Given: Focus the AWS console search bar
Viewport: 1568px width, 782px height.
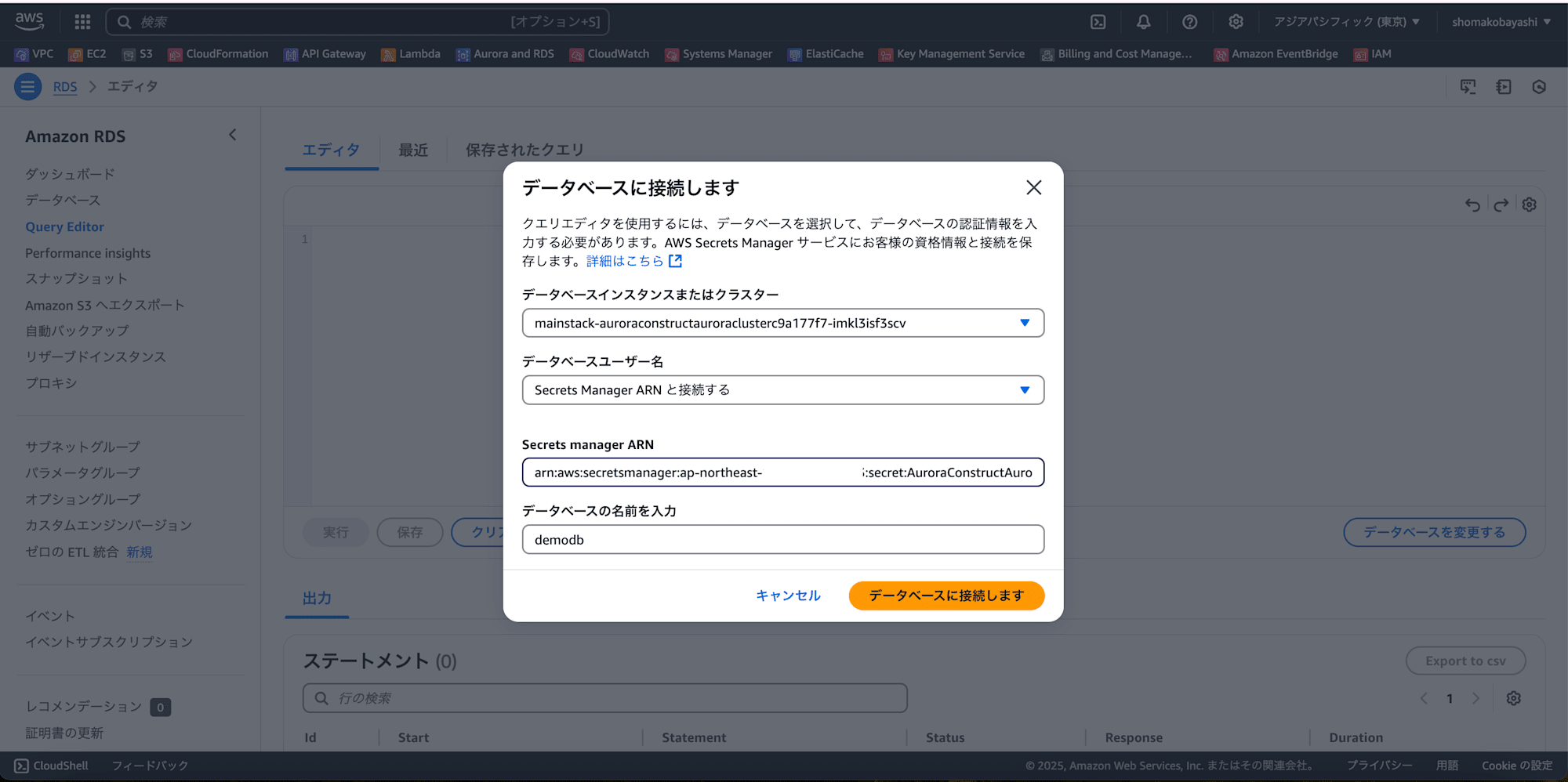Looking at the screenshot, I should [358, 22].
